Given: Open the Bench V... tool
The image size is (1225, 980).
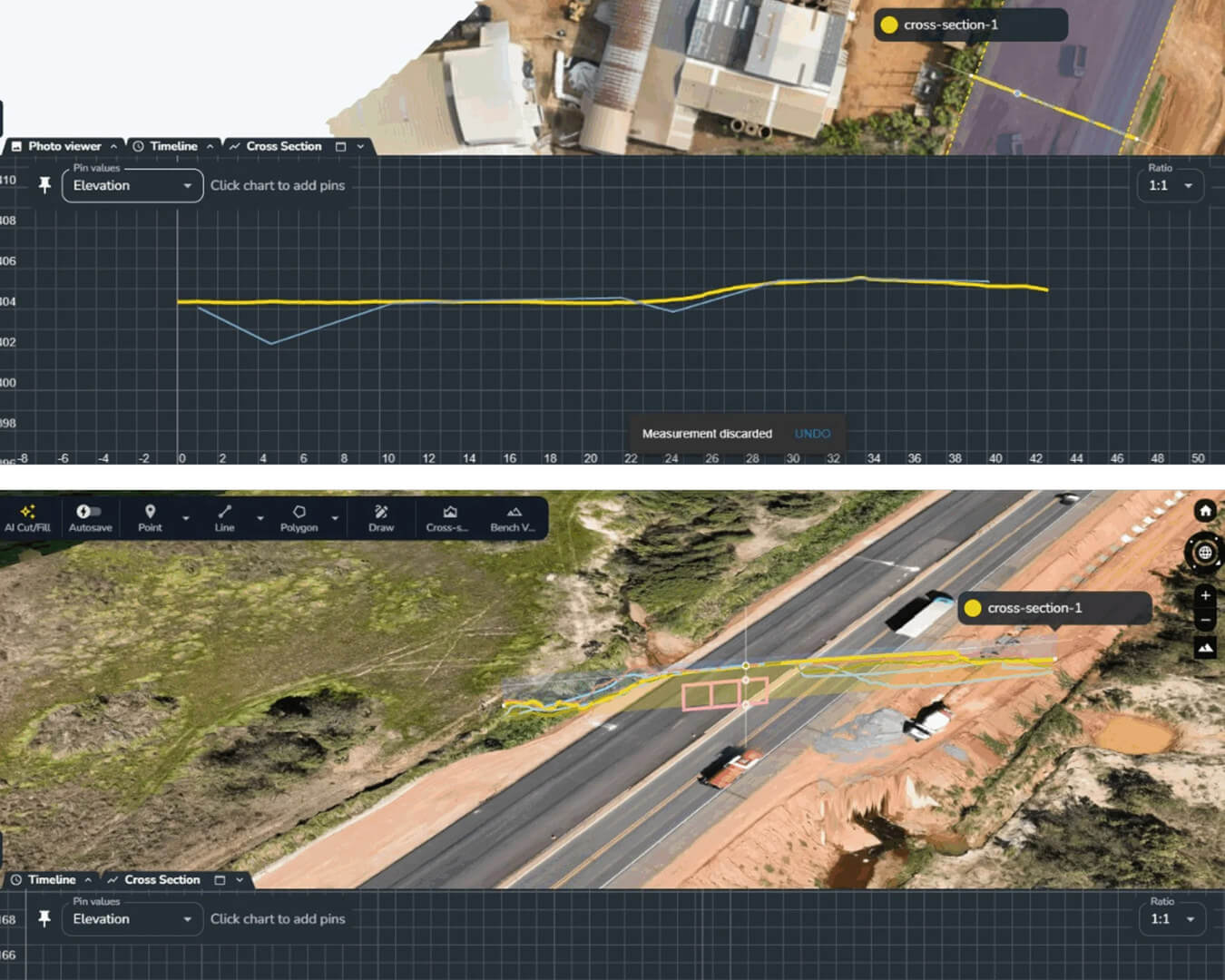Looking at the screenshot, I should tap(513, 517).
